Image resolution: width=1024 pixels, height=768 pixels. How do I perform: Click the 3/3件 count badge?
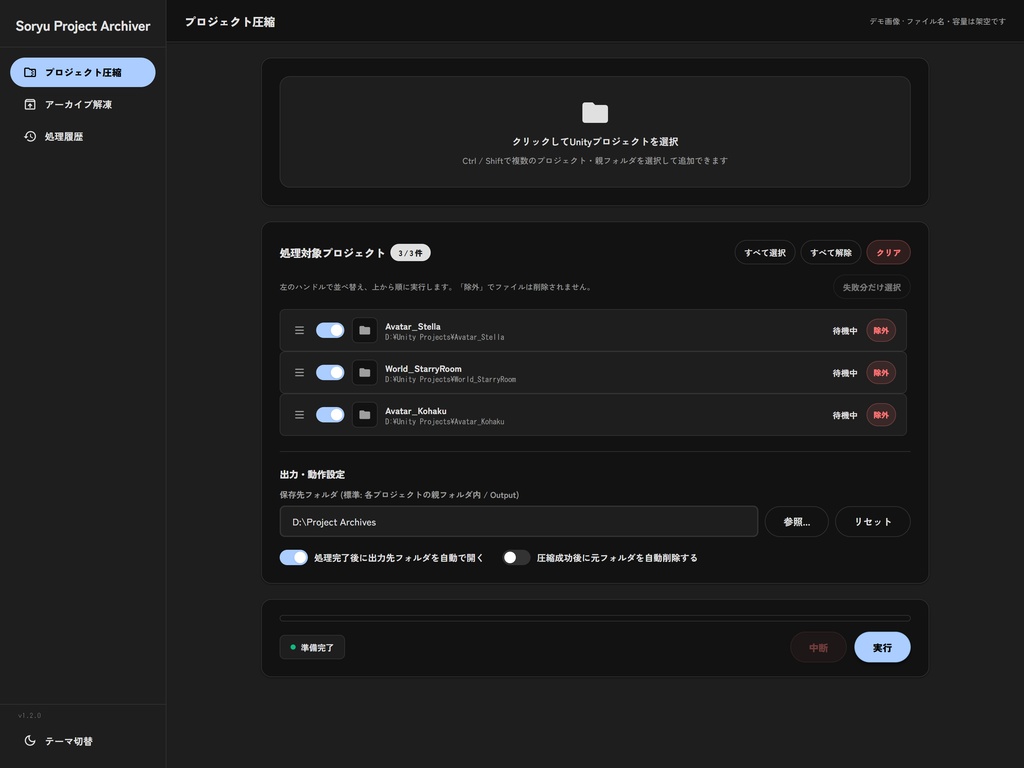(410, 253)
